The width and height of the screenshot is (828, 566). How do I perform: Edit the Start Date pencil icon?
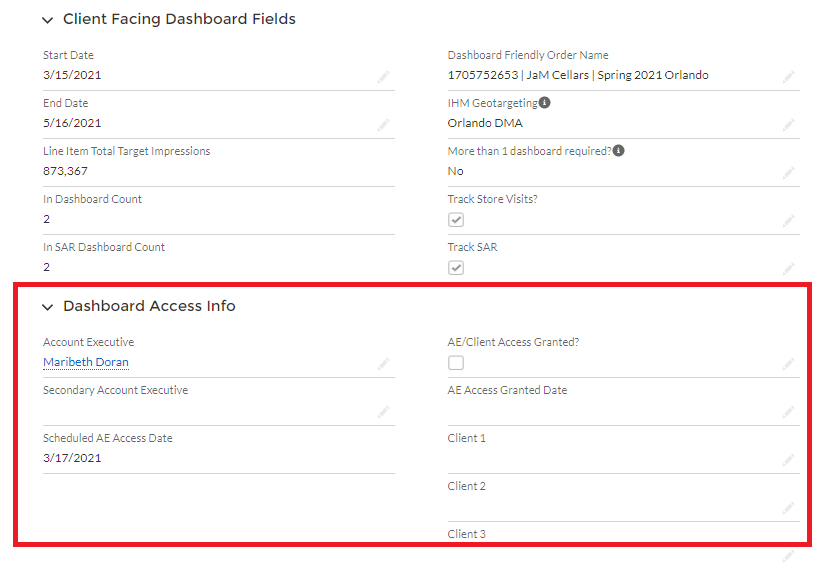pyautogui.click(x=383, y=77)
